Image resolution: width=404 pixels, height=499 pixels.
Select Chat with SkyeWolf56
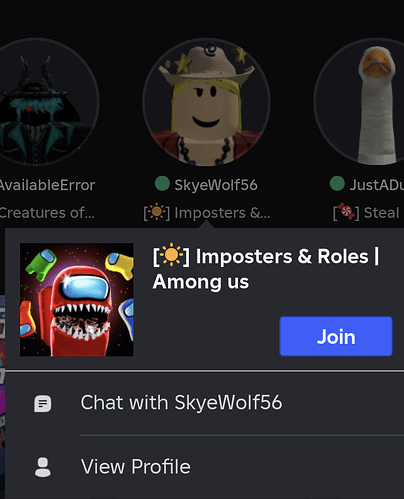(205, 403)
